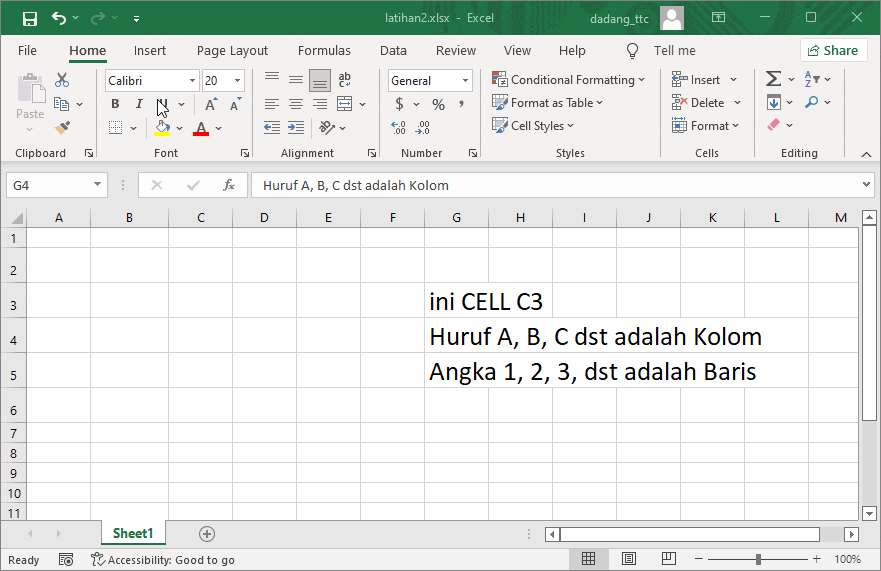Cut selection with the scissors icon
The image size is (881, 571).
pyautogui.click(x=62, y=80)
